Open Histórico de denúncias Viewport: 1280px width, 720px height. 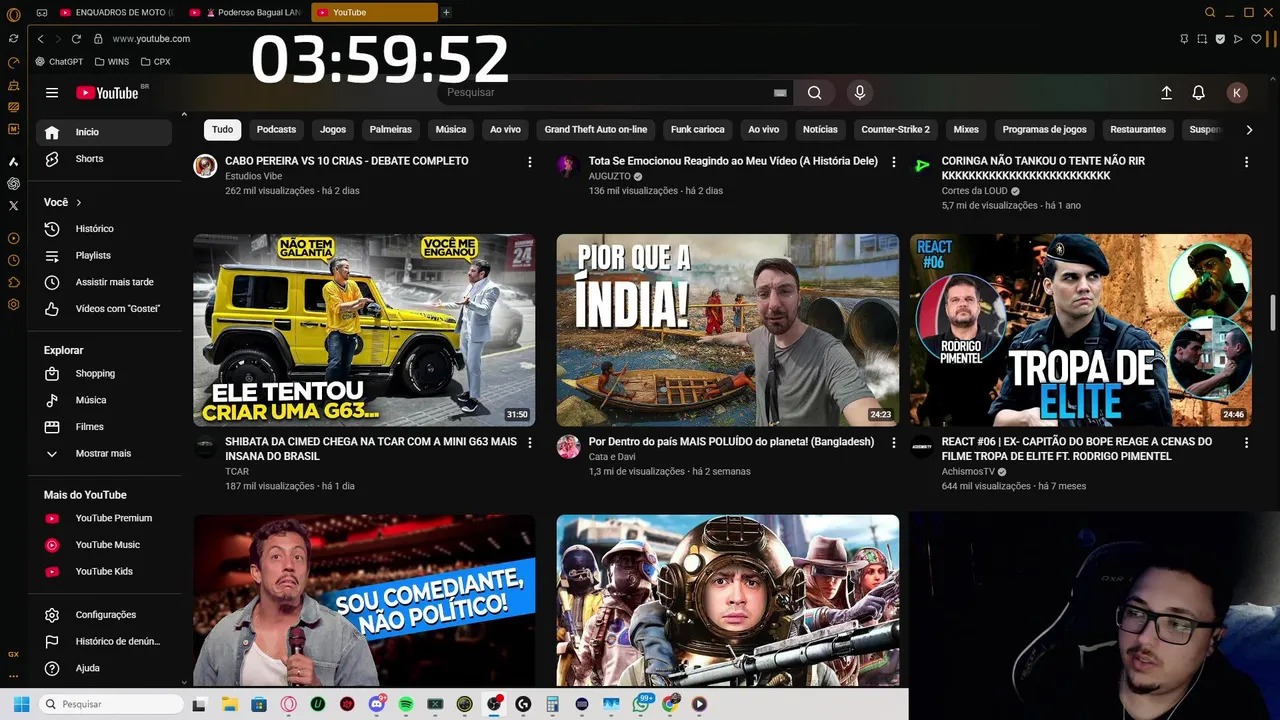pyautogui.click(x=104, y=642)
